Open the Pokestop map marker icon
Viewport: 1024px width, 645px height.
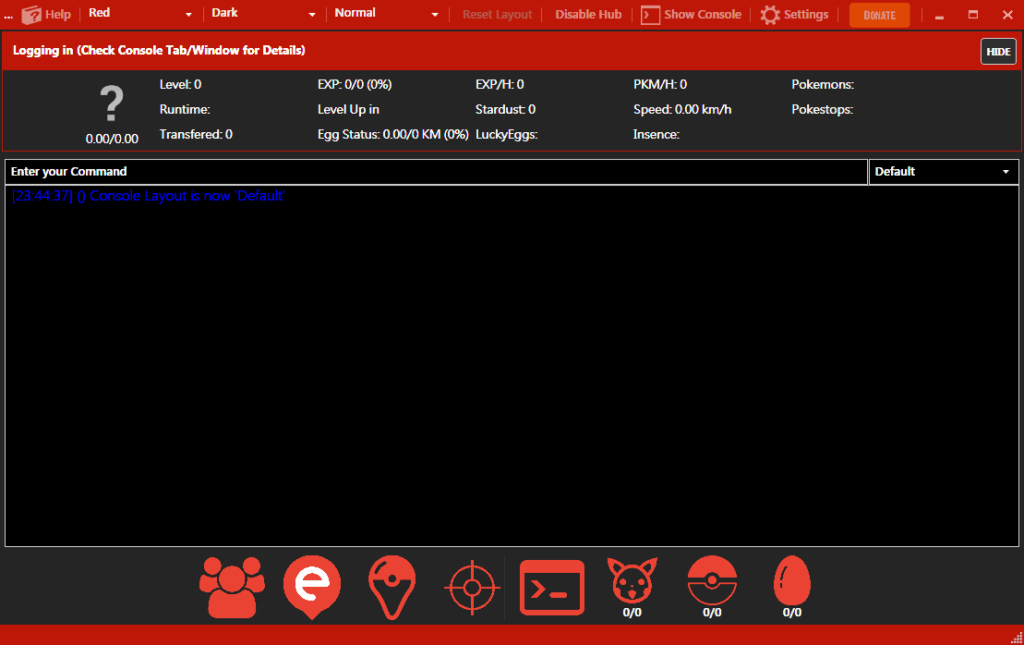tap(391, 586)
